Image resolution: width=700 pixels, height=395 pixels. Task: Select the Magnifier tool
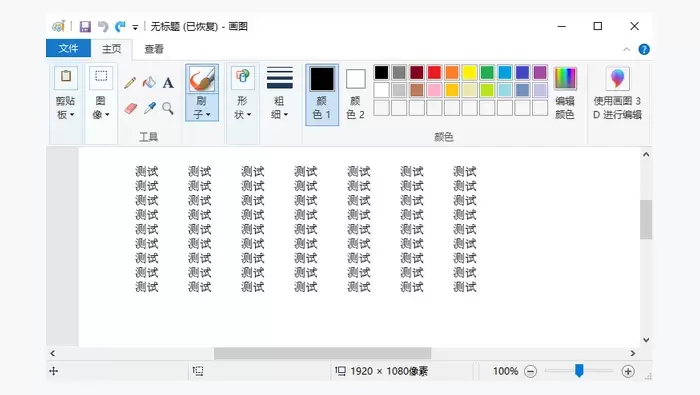coord(168,108)
